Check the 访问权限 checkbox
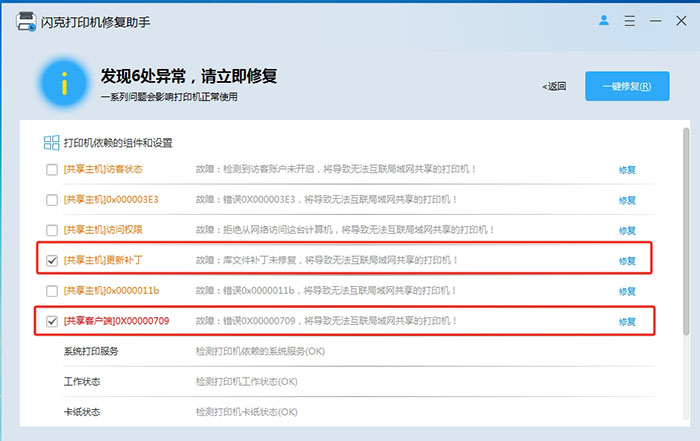Viewport: 700px width, 441px height. tap(52, 230)
